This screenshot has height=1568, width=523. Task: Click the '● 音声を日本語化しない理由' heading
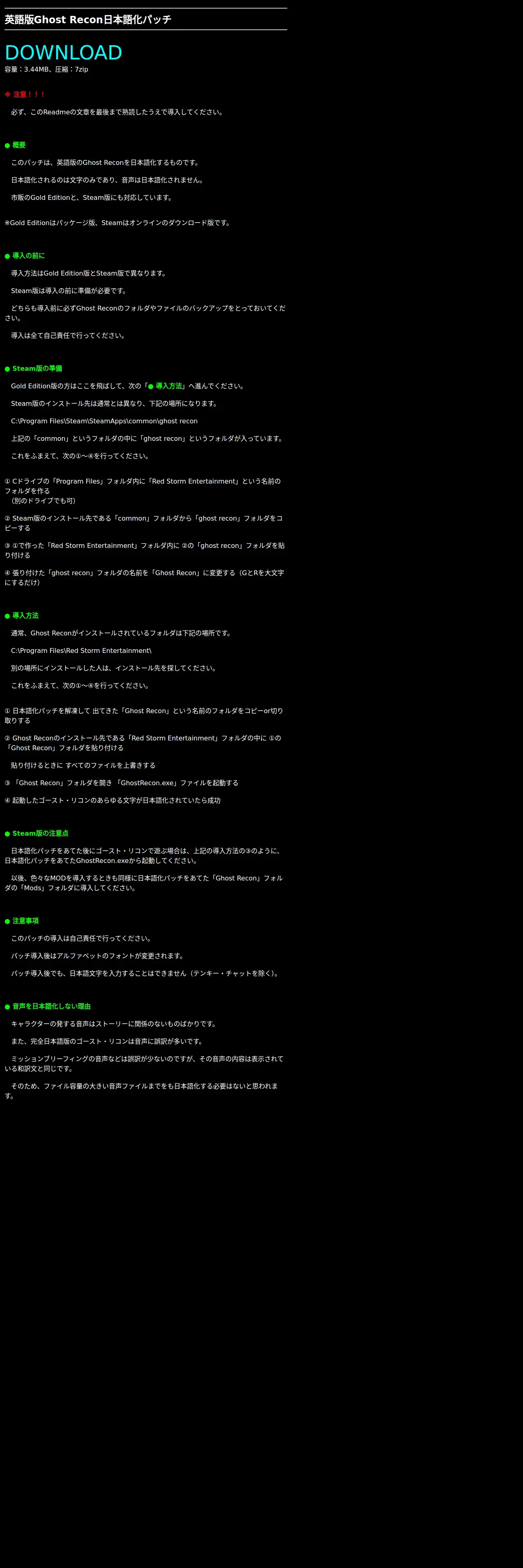pos(48,1006)
